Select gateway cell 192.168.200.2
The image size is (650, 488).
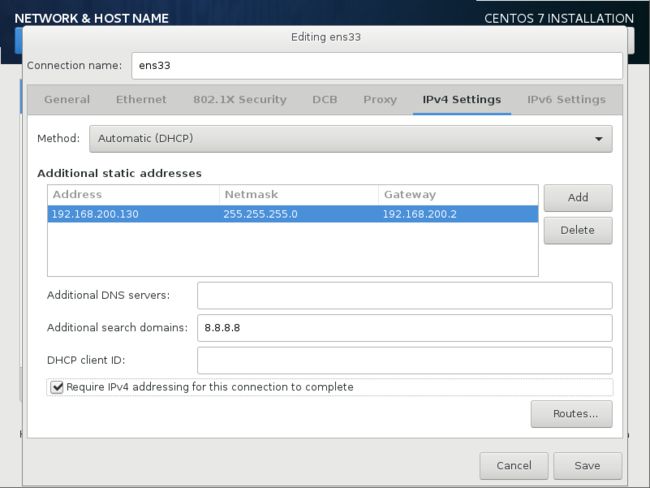[x=458, y=214]
